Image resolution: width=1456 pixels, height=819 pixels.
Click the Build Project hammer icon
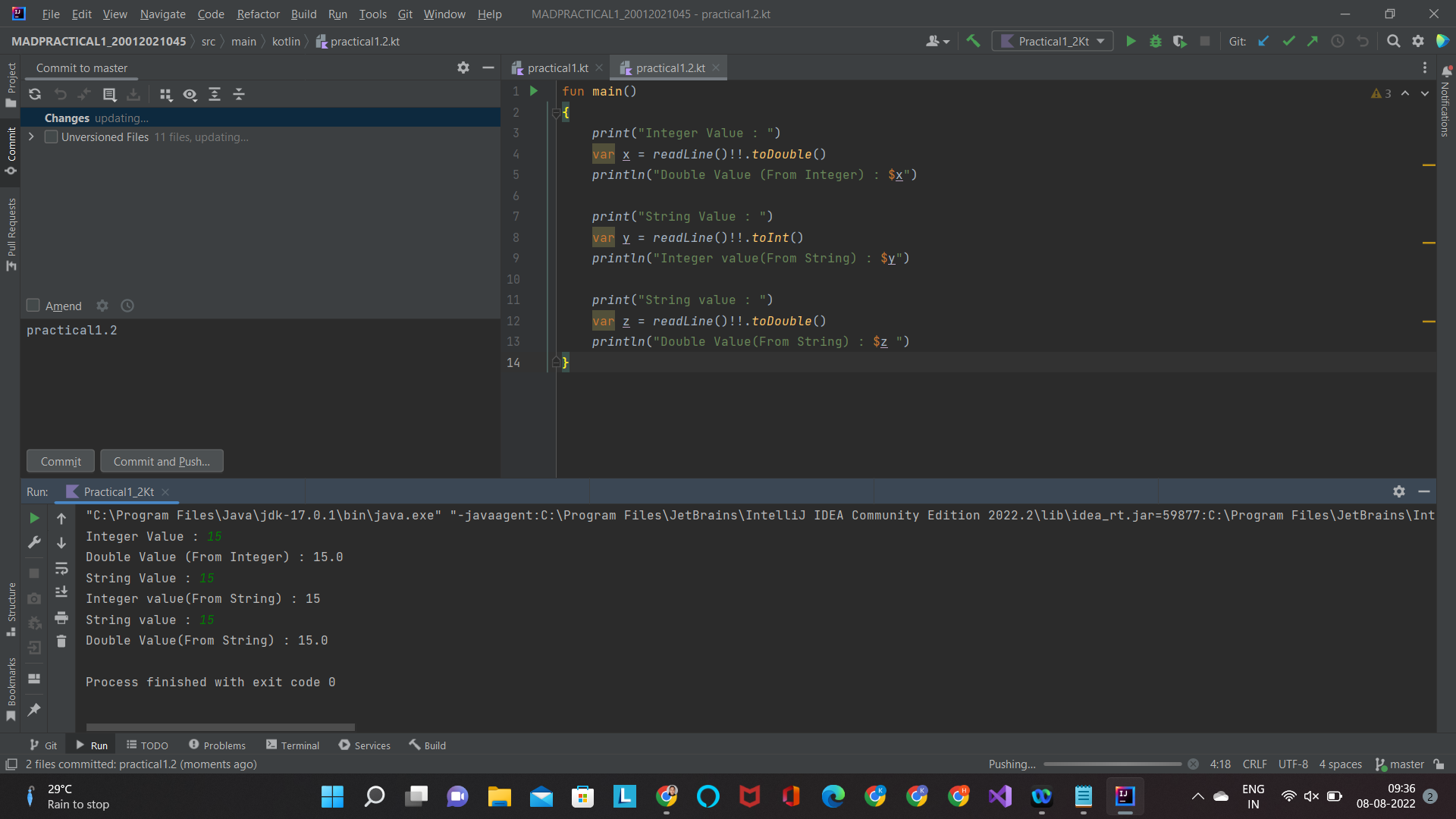coord(973,41)
